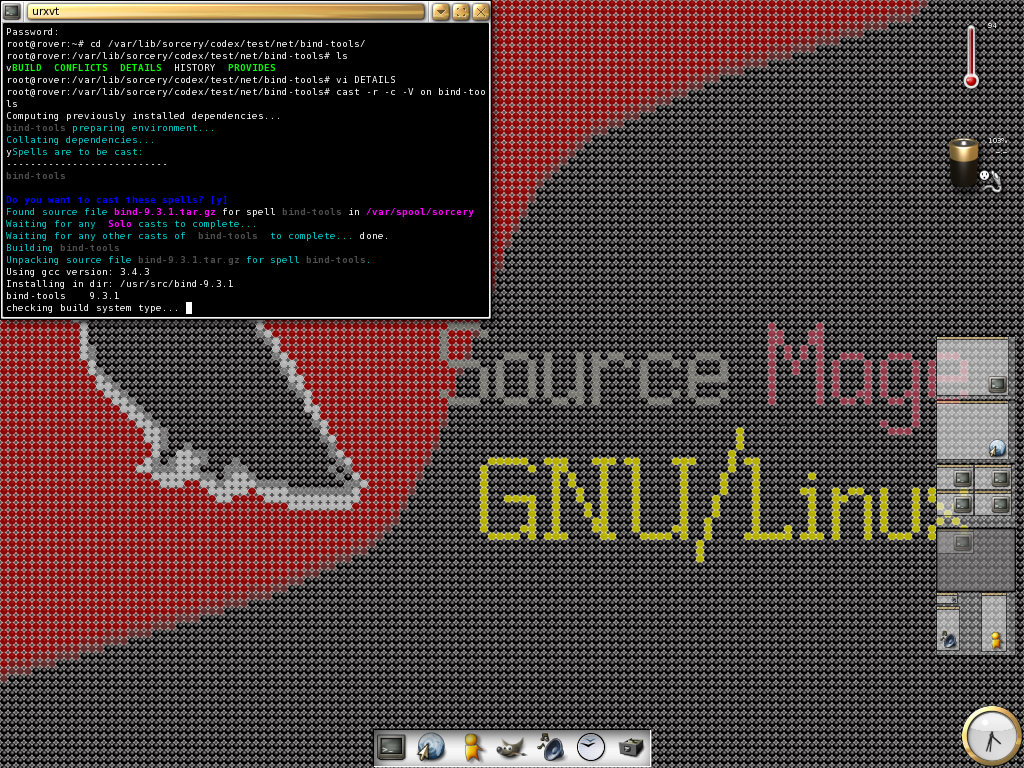The width and height of the screenshot is (1024, 768).
Task: Shade the urxvt window with the down-arrow button
Action: click(x=441, y=12)
